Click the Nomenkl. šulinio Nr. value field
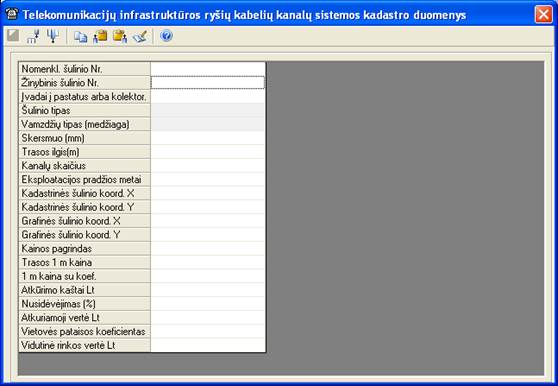The image size is (558, 386). click(207, 69)
